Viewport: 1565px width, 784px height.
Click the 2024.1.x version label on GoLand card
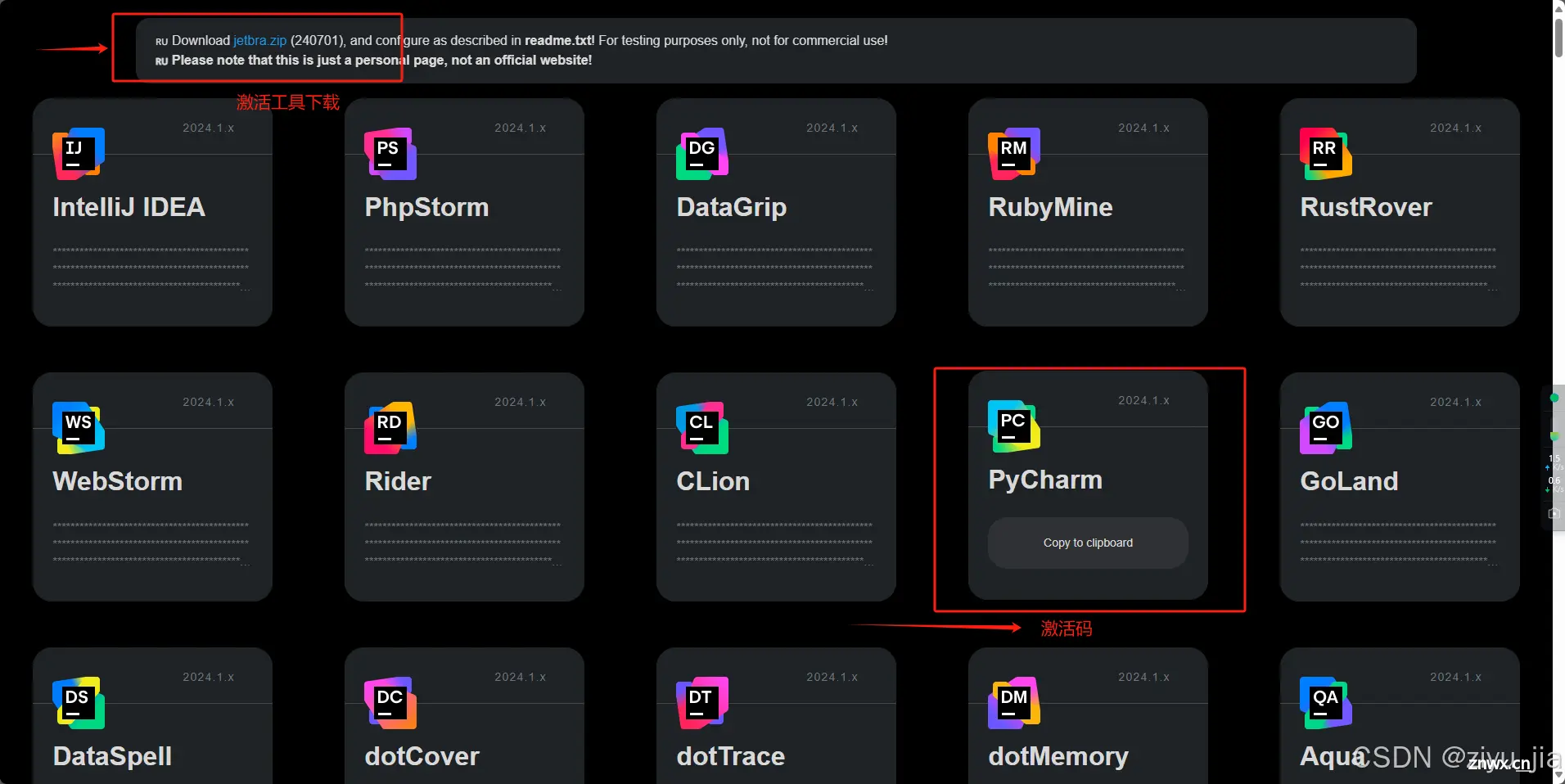1455,402
